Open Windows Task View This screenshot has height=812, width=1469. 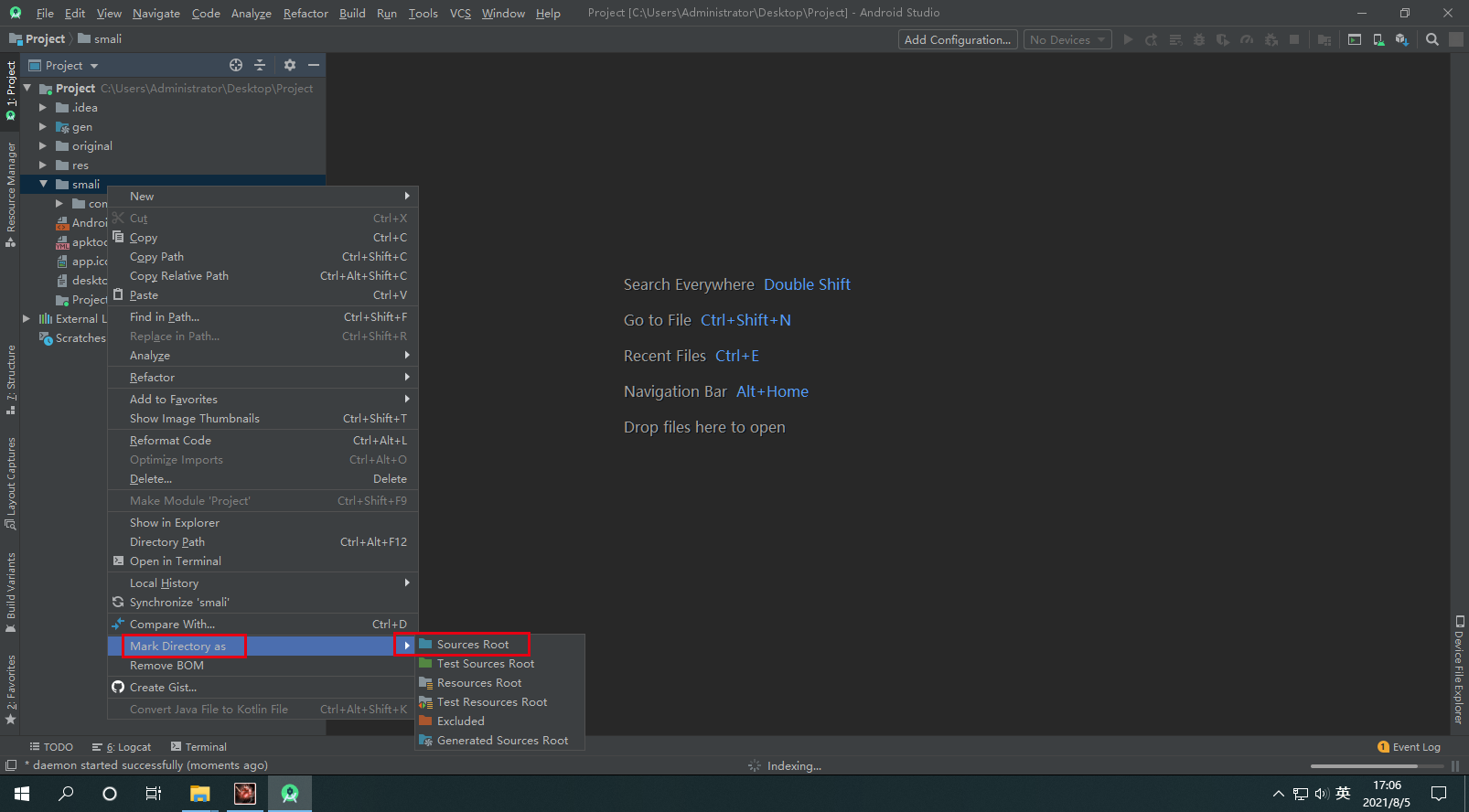(154, 793)
